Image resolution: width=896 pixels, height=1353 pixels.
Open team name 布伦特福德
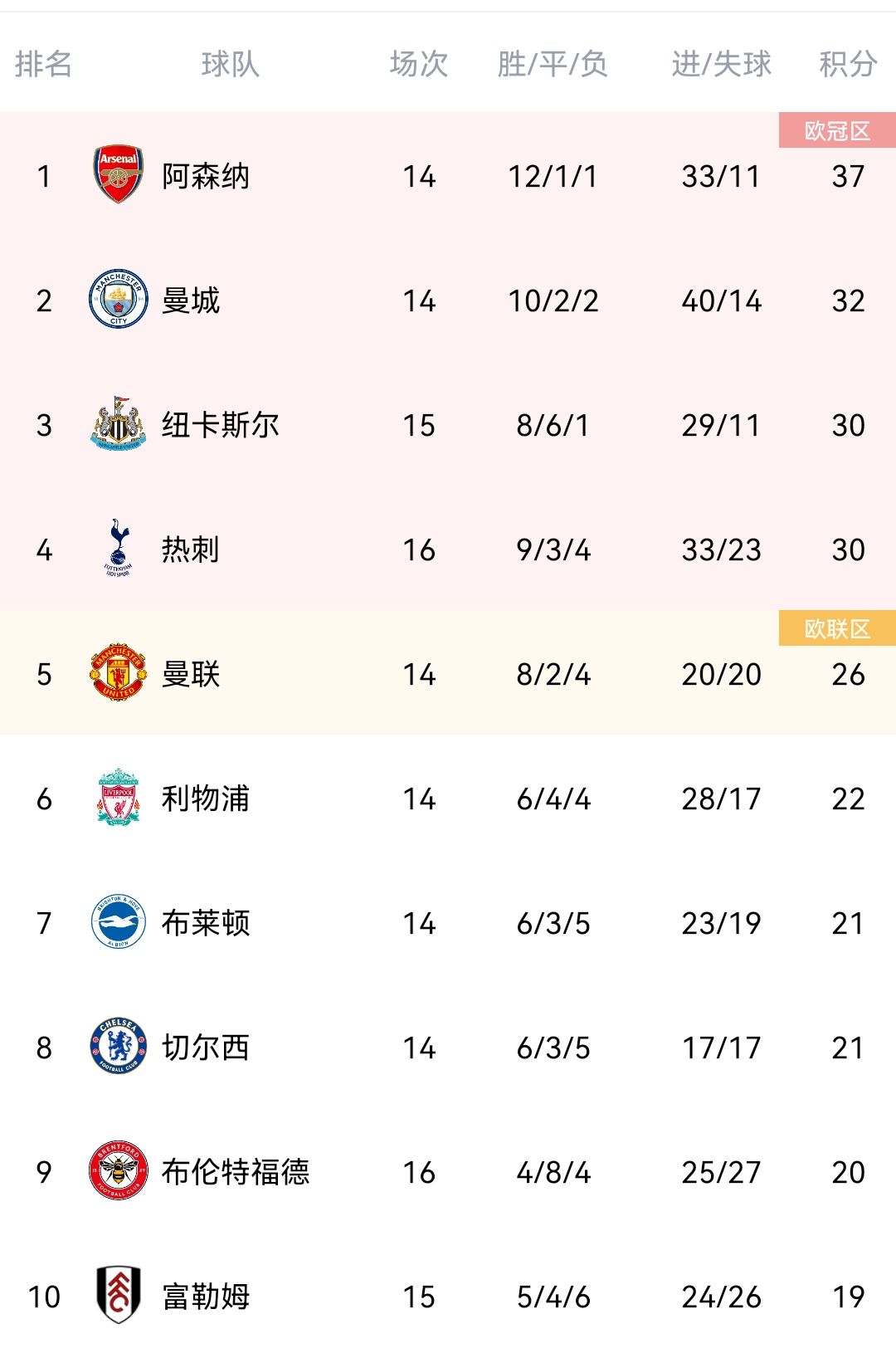(x=236, y=1172)
